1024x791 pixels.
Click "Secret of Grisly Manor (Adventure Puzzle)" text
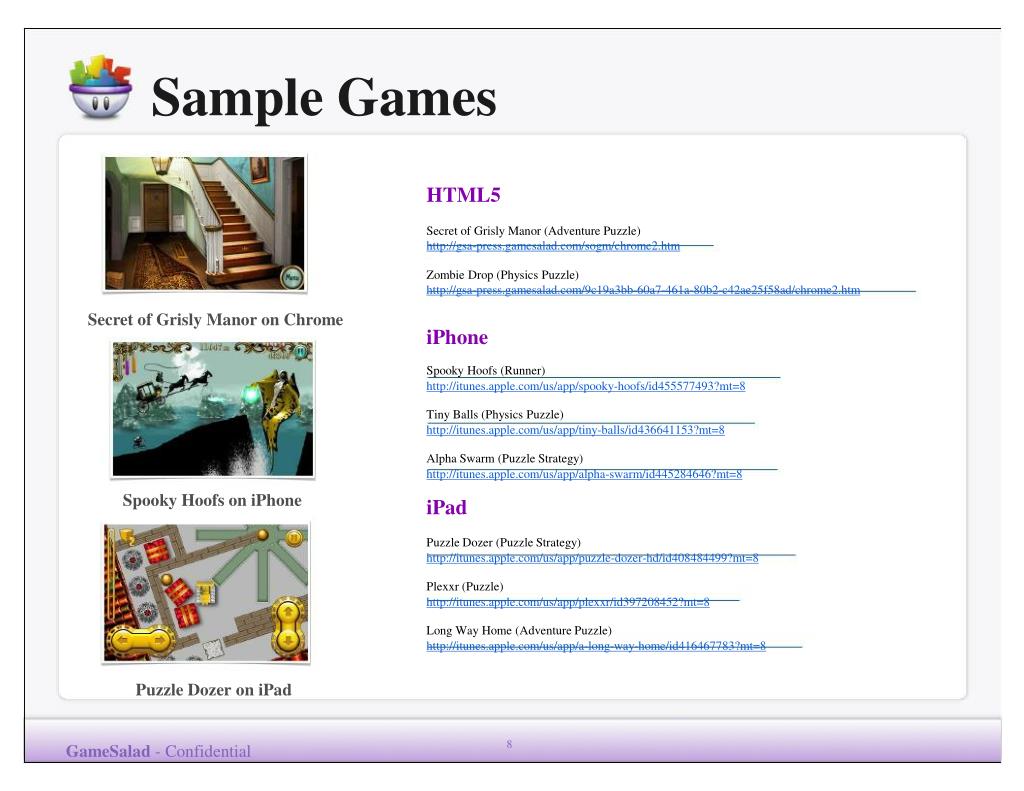pos(534,231)
